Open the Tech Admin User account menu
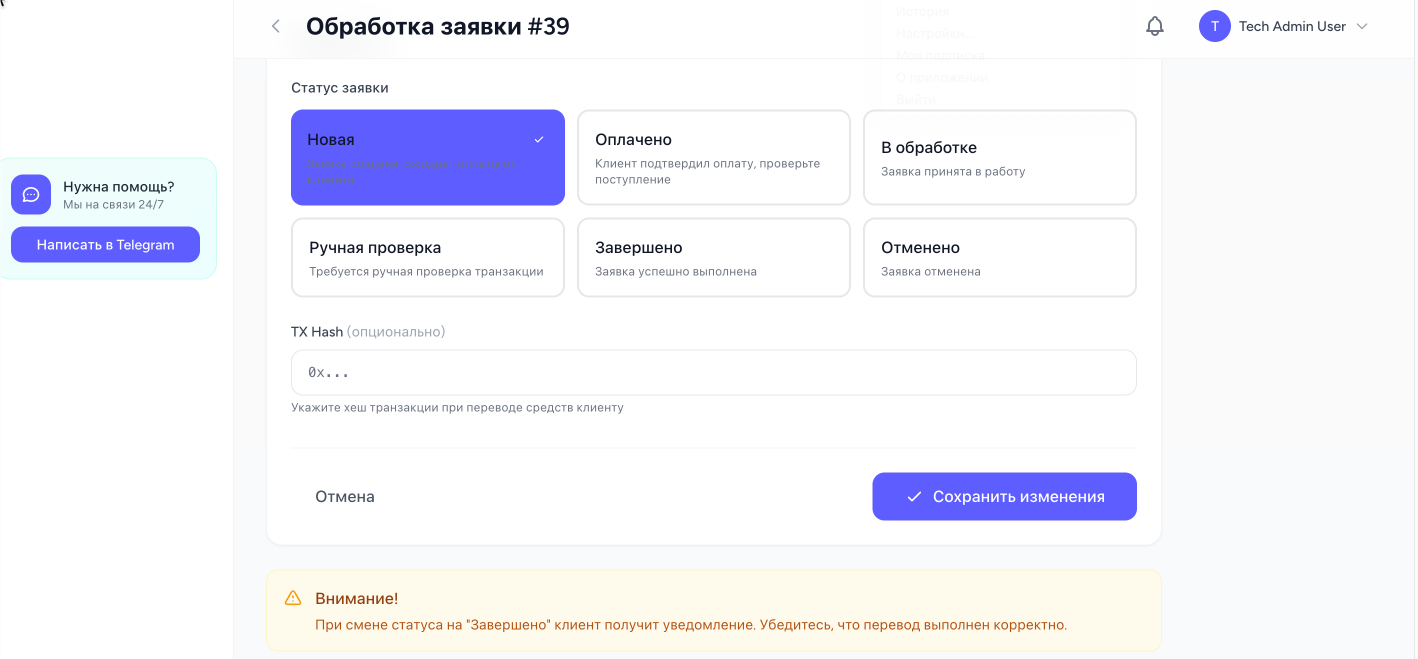This screenshot has width=1418, height=659. point(1292,27)
